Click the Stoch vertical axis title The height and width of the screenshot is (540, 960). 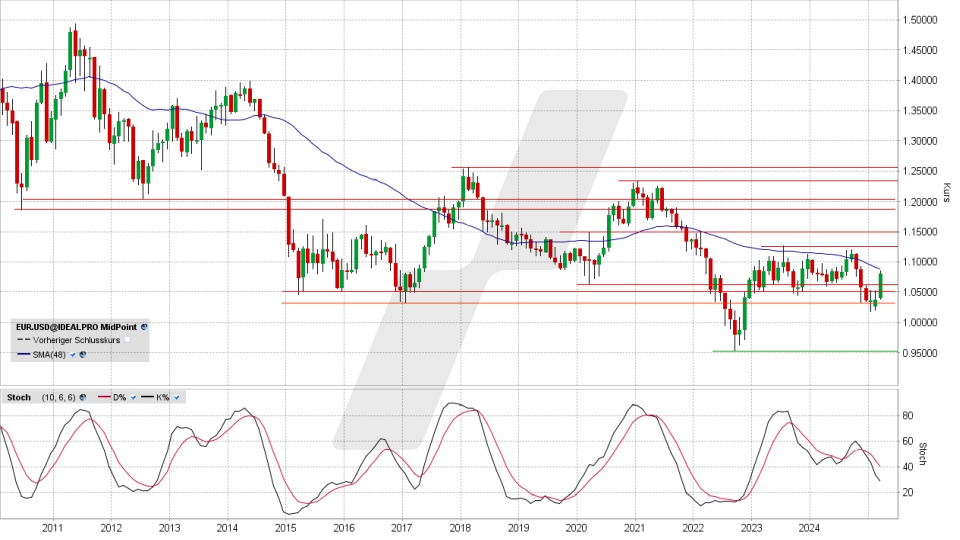[923, 454]
